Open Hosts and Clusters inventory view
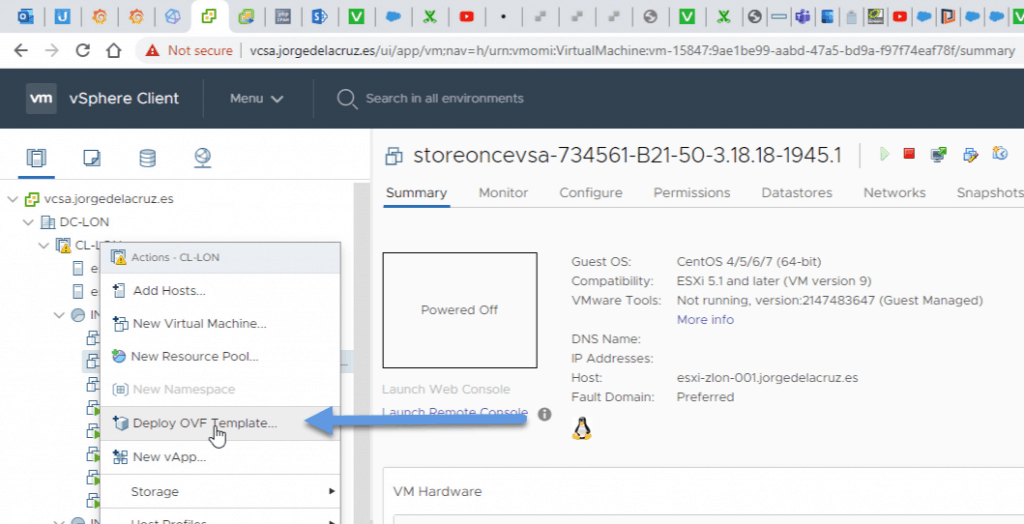The height and width of the screenshot is (524, 1024). (37, 157)
